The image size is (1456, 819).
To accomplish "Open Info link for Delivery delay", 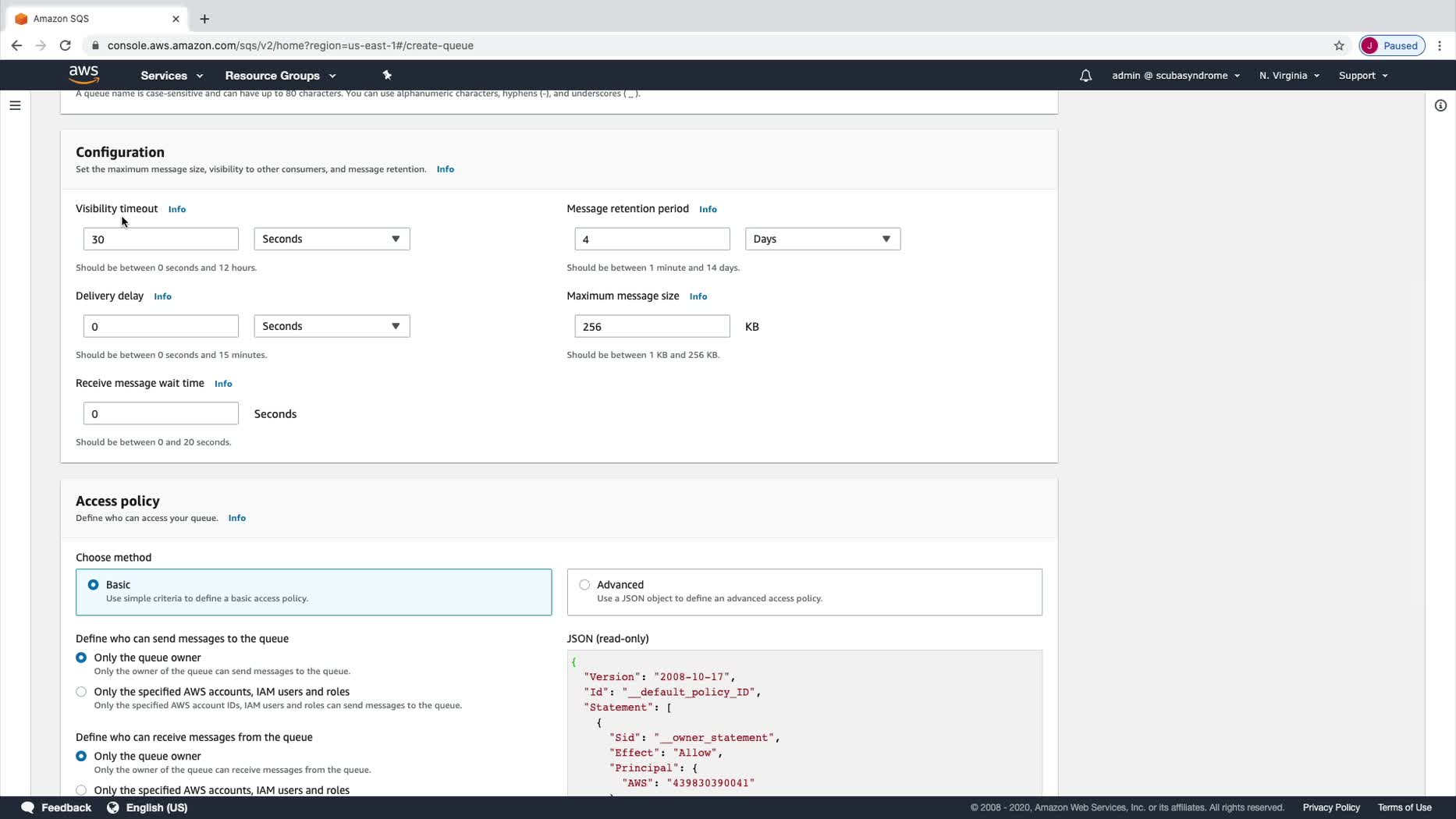I will pos(162,296).
